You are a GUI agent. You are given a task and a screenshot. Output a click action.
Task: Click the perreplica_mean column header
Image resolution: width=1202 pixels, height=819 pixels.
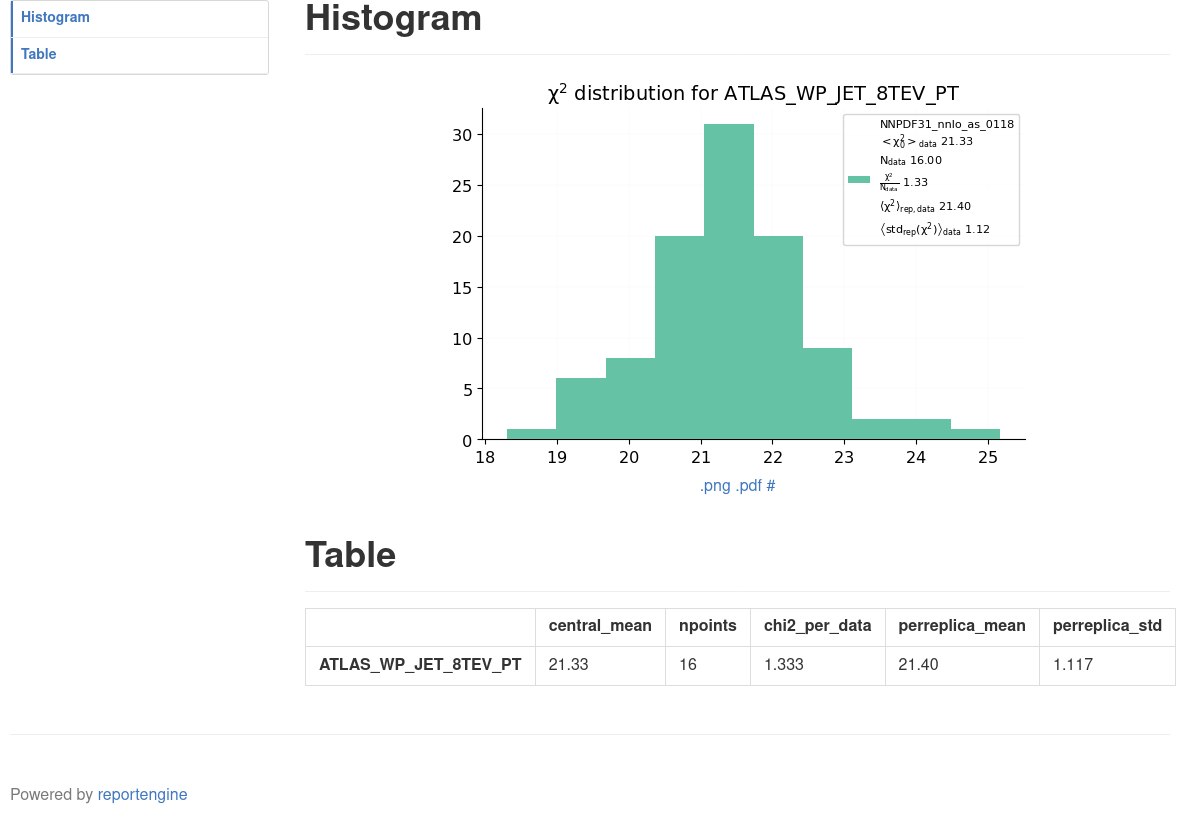coord(962,626)
